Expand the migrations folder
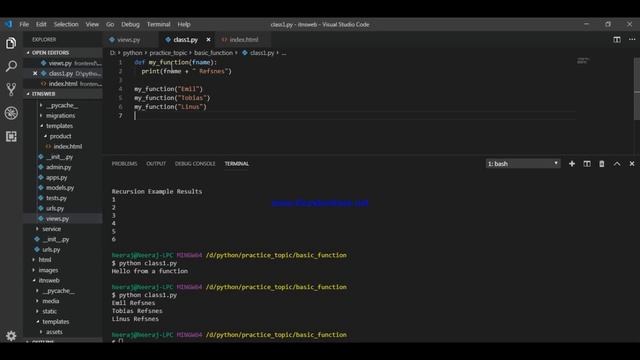This screenshot has height=360, width=640. pos(60,116)
